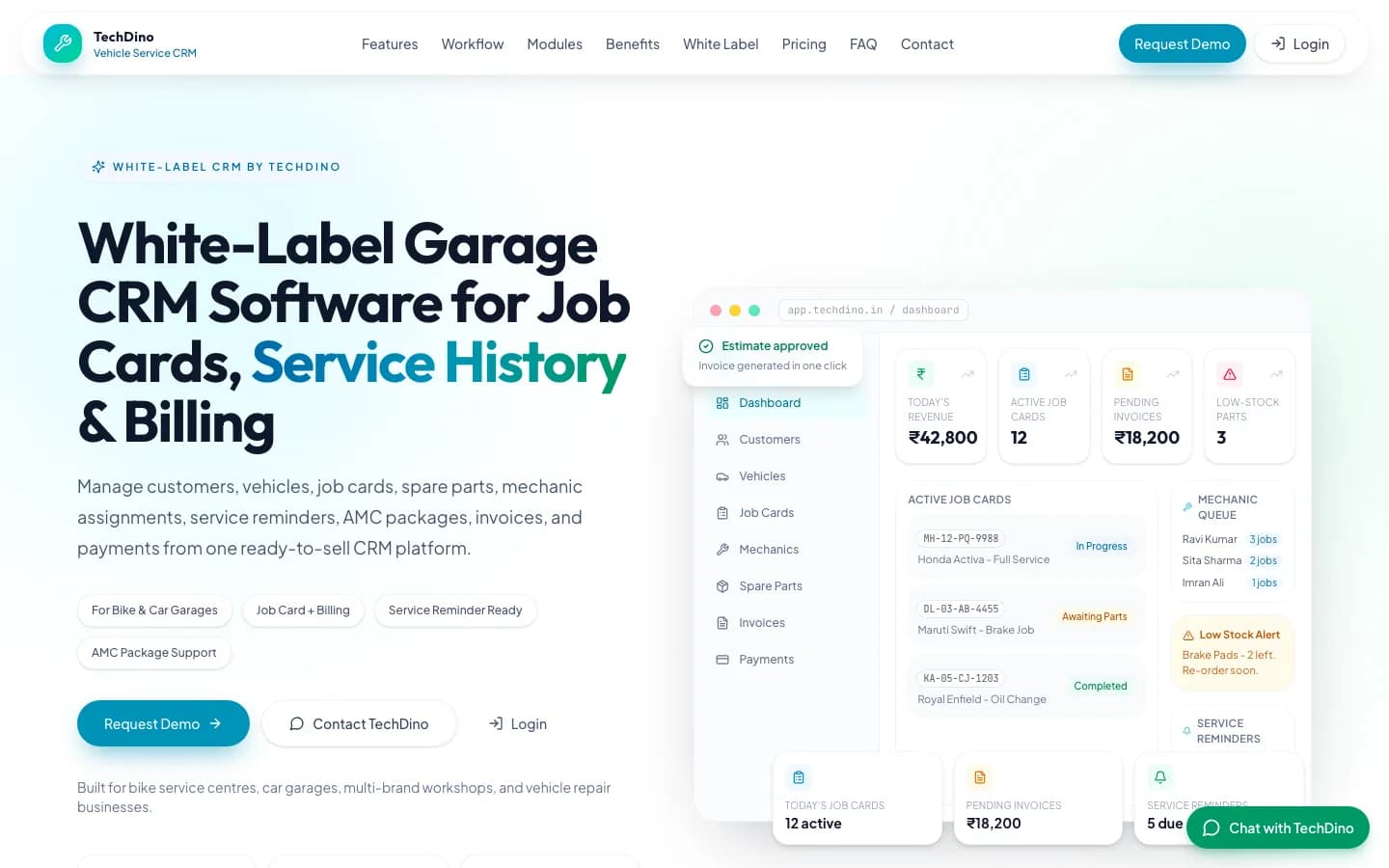Open Contact TechDino button
The image size is (1389, 868).
pyautogui.click(x=359, y=723)
